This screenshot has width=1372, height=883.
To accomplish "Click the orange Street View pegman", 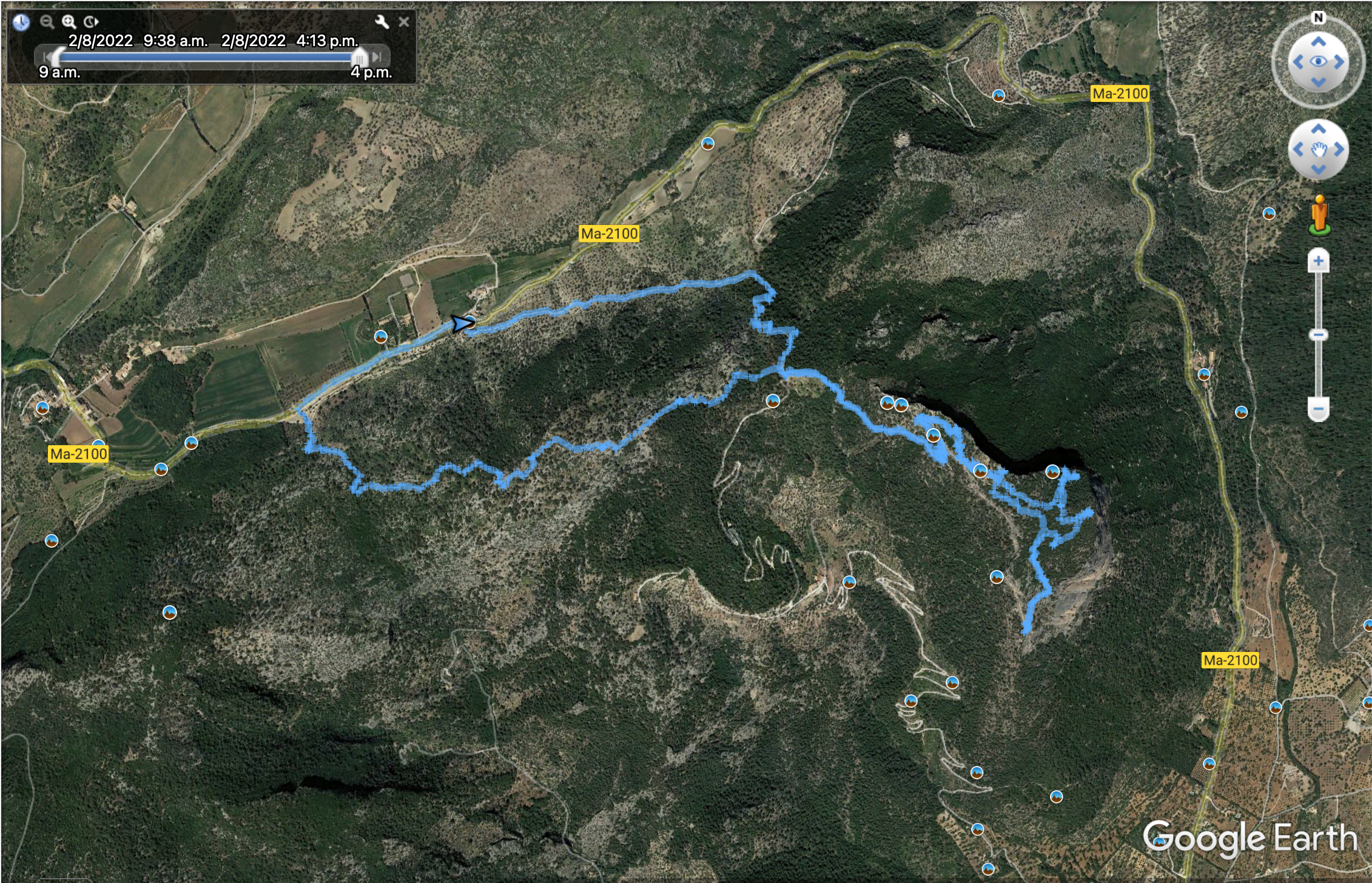I will tap(1319, 215).
